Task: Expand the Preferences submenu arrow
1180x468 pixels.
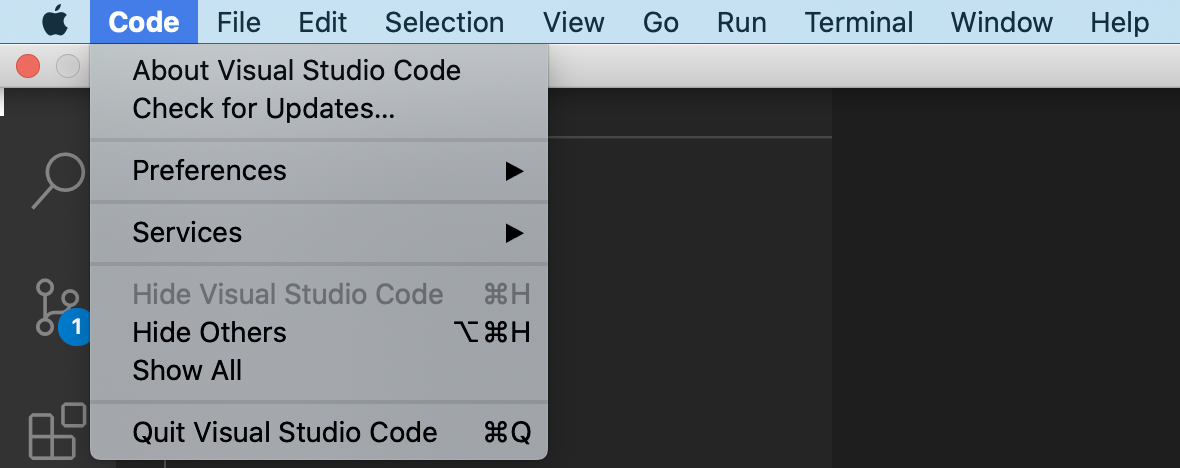Action: tap(514, 171)
